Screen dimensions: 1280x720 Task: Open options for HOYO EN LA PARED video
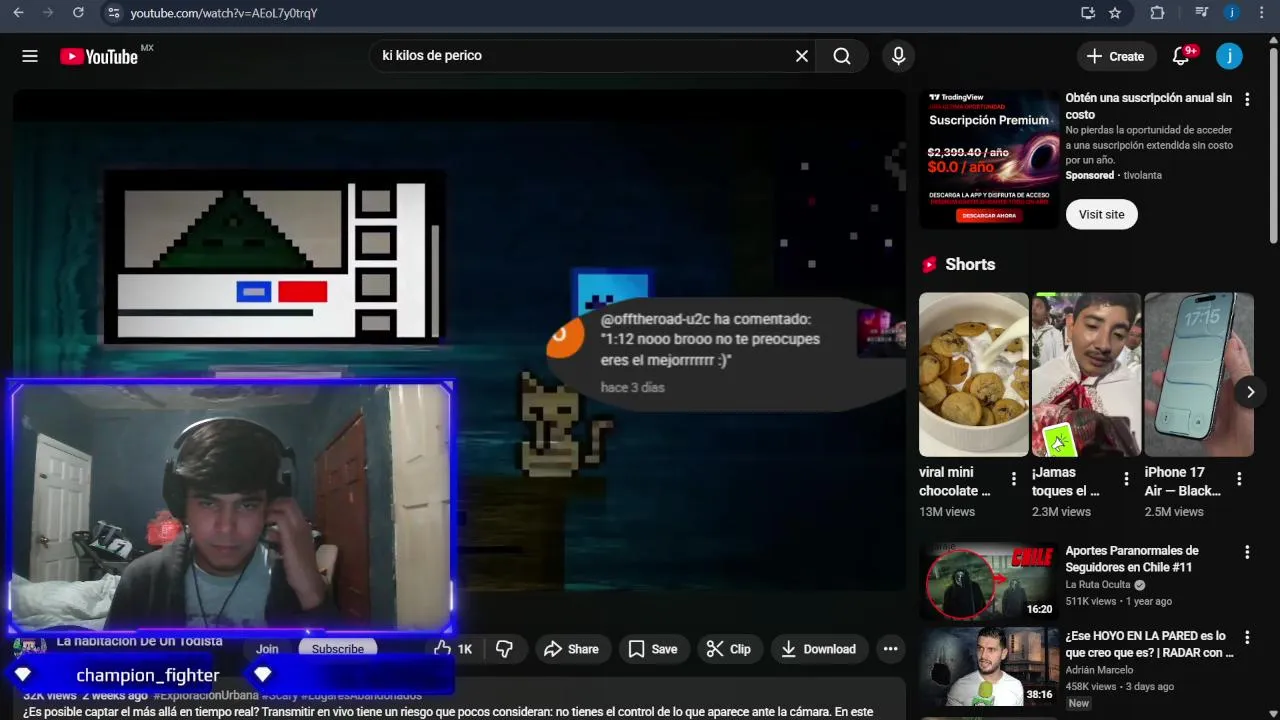pos(1247,637)
